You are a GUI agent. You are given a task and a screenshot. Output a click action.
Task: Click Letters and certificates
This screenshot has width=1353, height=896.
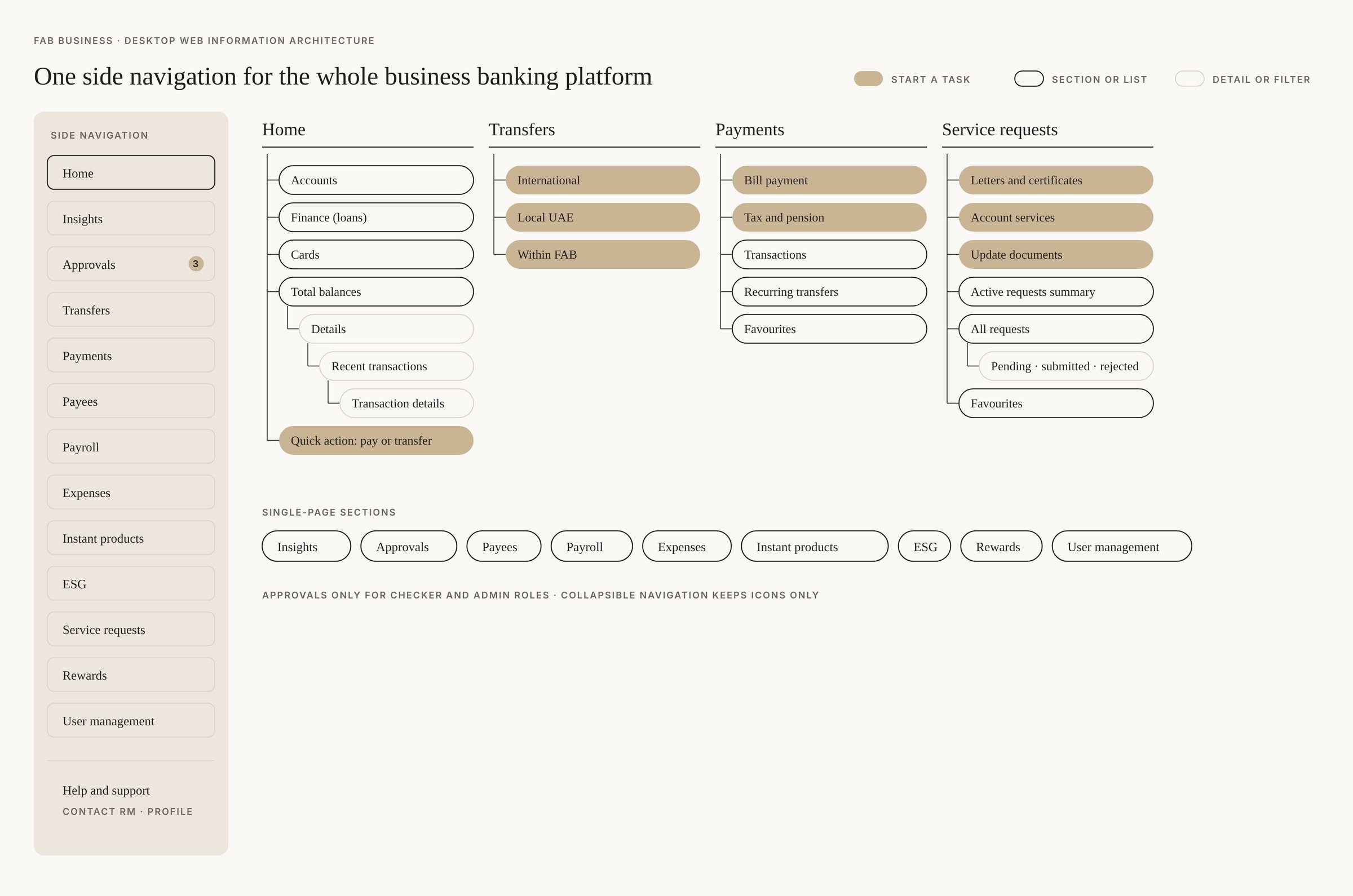point(1056,180)
